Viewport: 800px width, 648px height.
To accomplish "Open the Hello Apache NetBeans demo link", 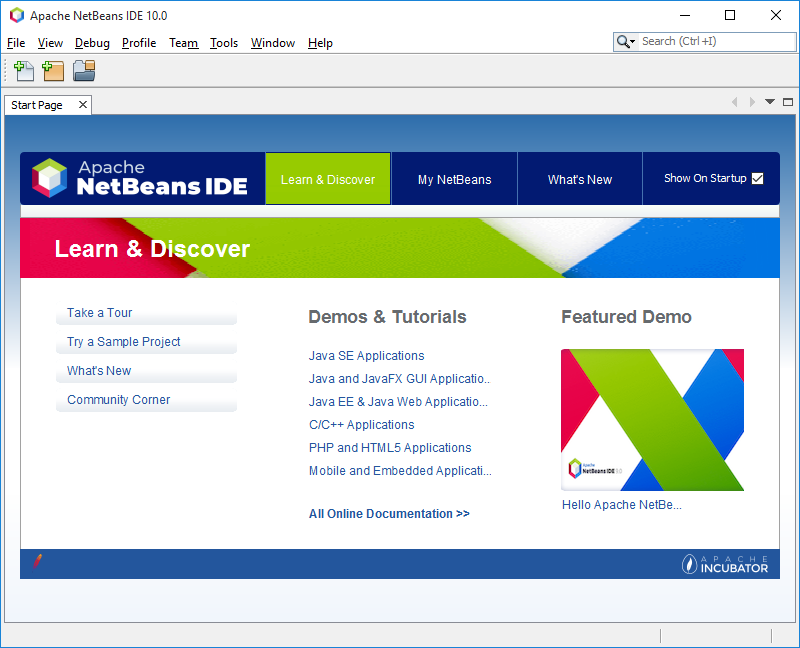I will point(621,505).
